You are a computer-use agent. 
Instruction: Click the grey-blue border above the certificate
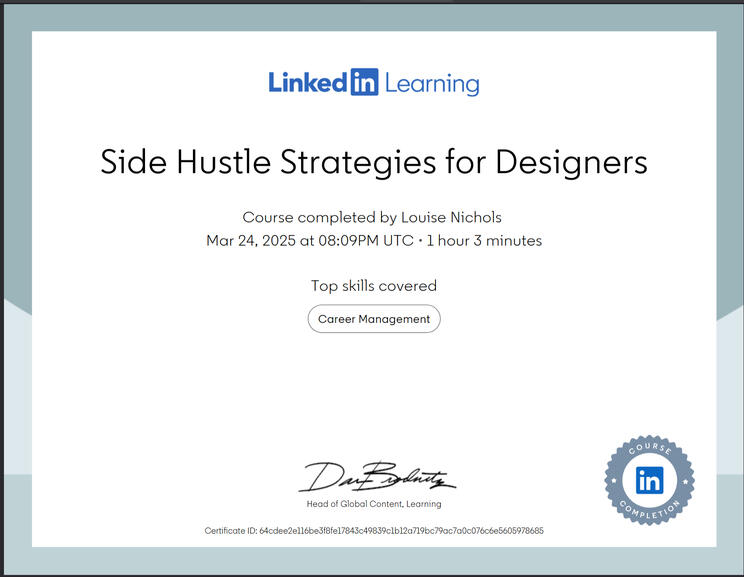(x=373, y=17)
